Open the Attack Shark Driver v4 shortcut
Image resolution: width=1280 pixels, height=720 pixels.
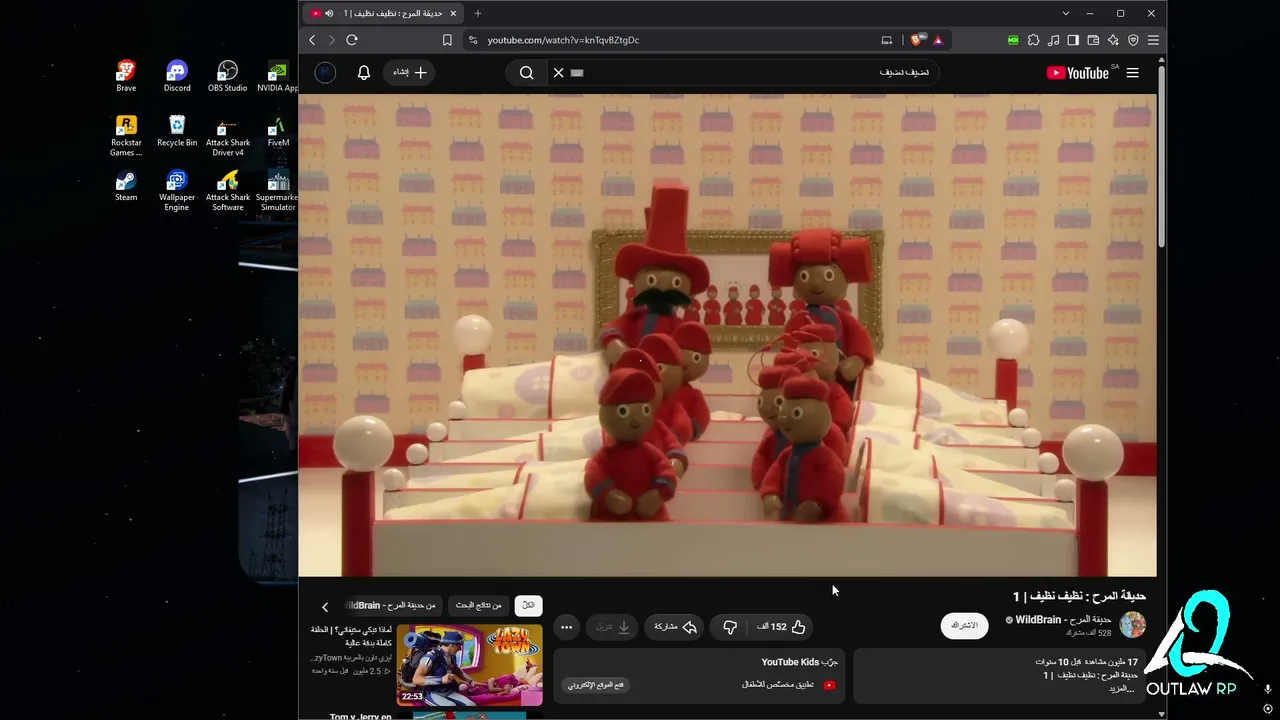point(228,136)
